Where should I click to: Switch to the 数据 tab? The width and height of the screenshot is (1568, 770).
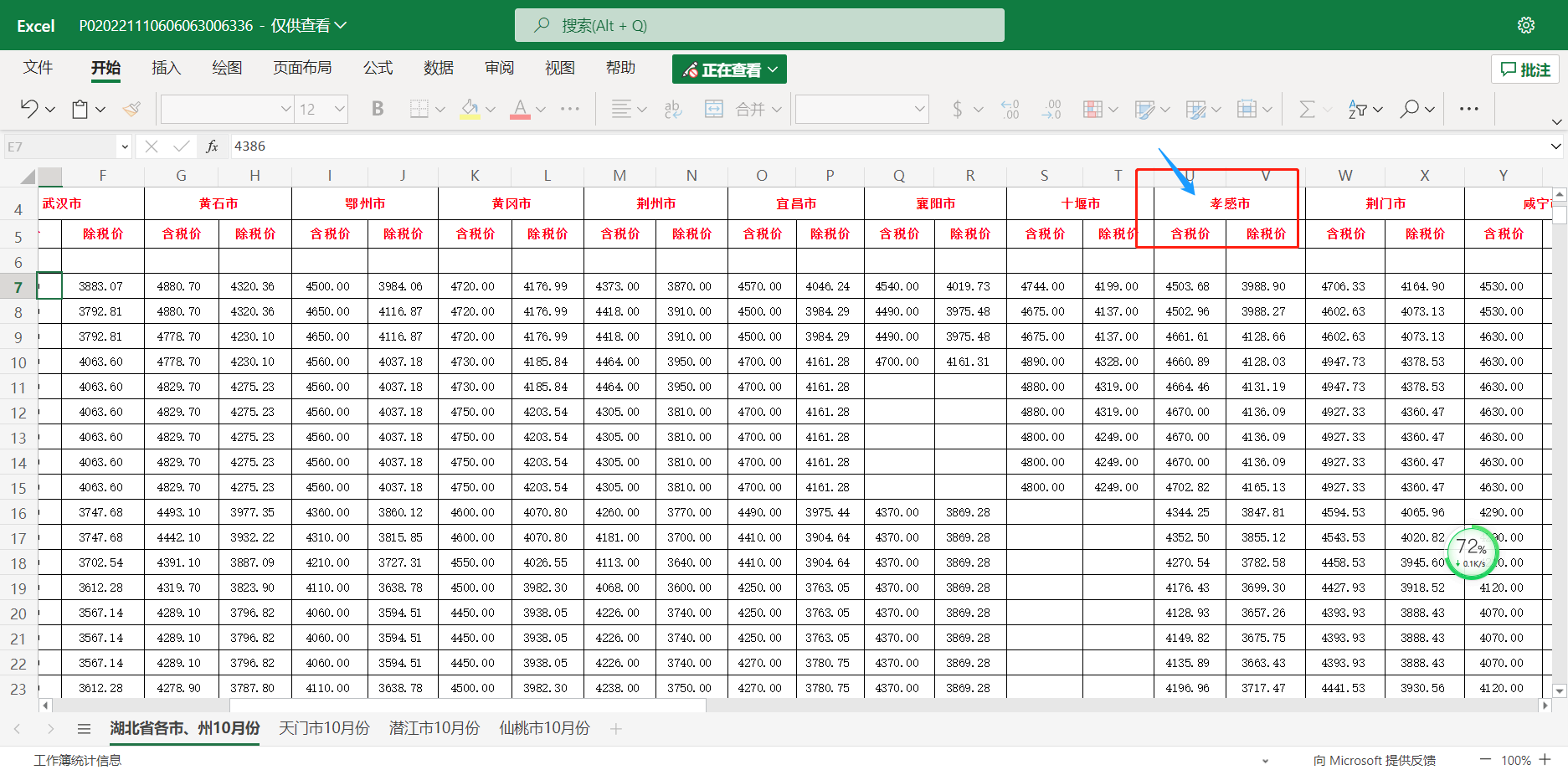[x=439, y=68]
